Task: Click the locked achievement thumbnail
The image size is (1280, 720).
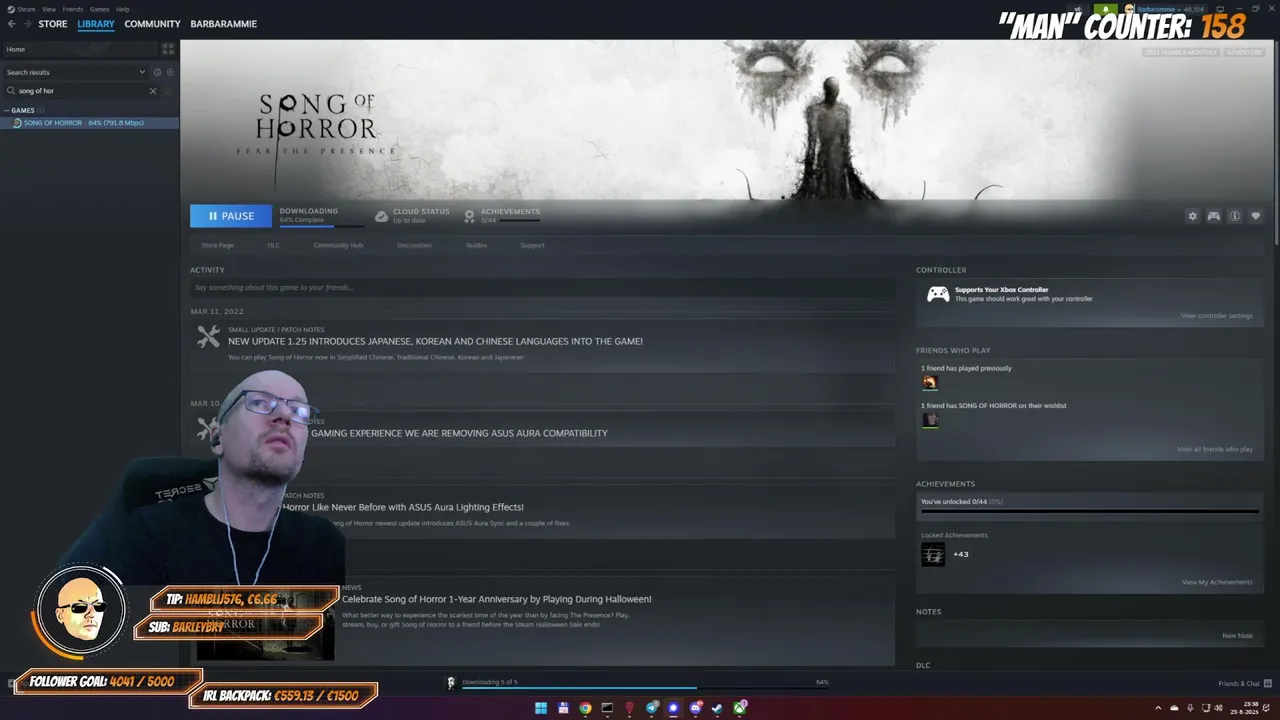Action: 933,554
